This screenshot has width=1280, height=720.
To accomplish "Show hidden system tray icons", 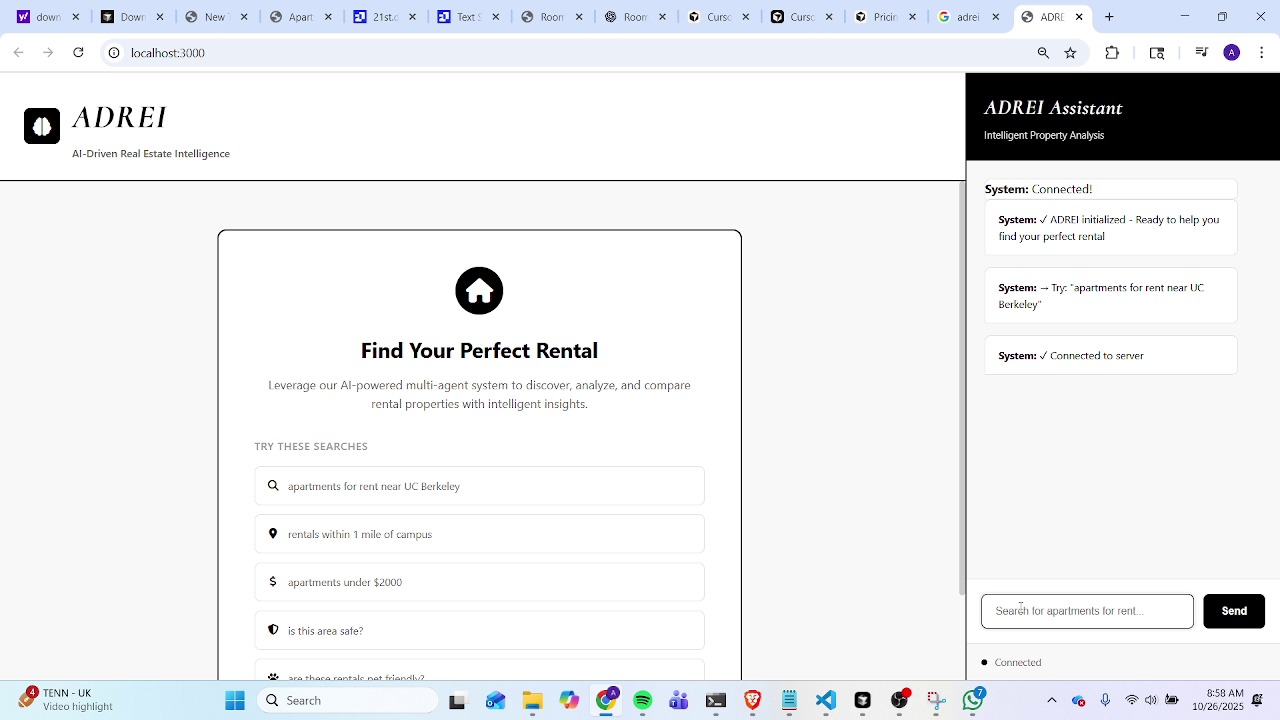I will (x=1051, y=701).
